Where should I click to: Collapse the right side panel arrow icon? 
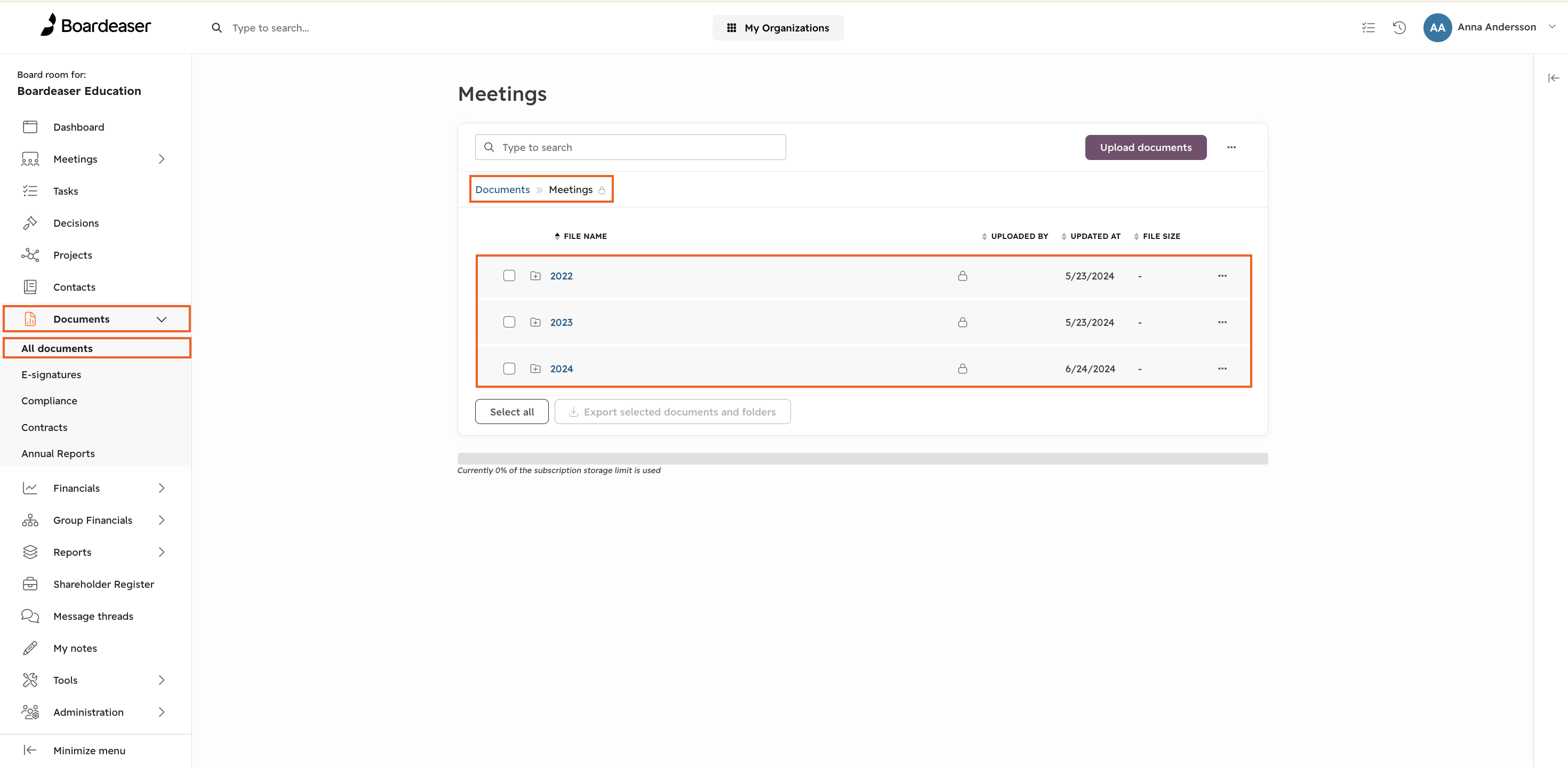[1554, 78]
